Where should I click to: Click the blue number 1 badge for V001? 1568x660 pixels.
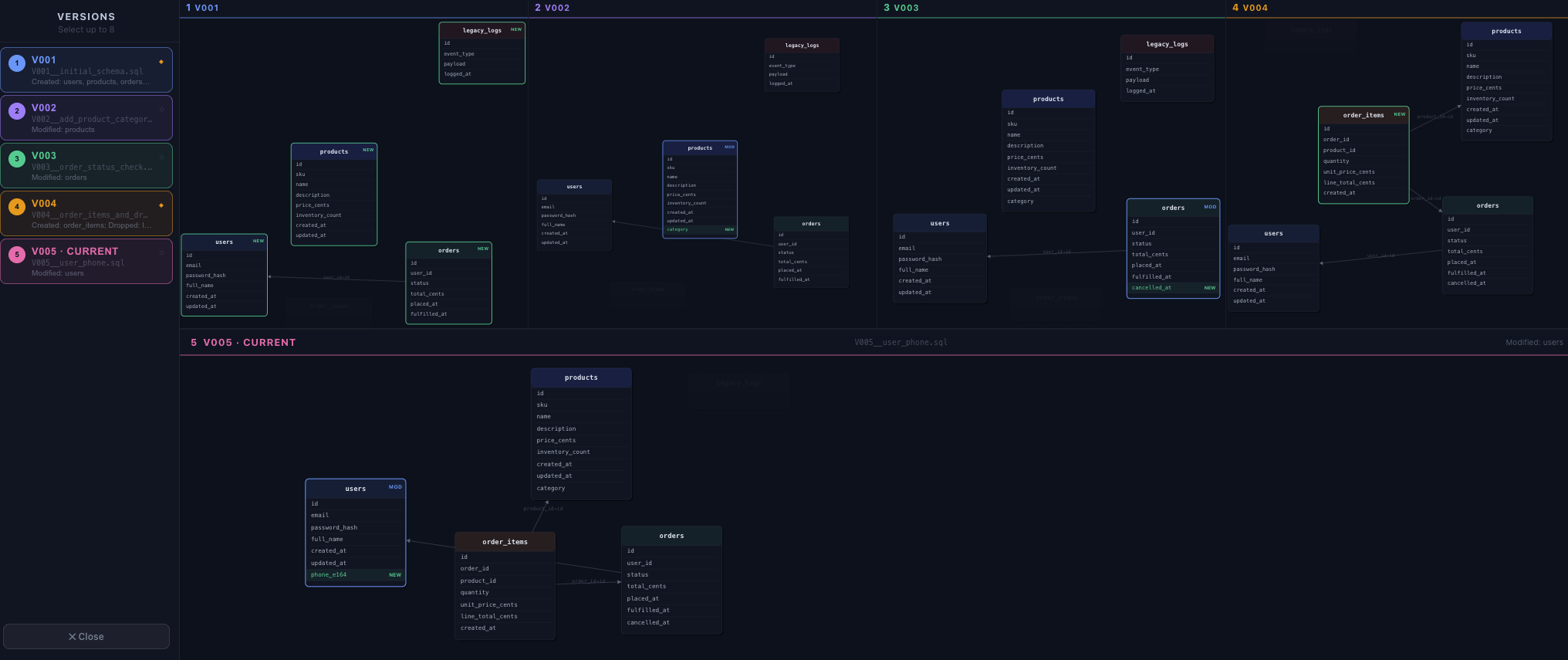(x=17, y=63)
